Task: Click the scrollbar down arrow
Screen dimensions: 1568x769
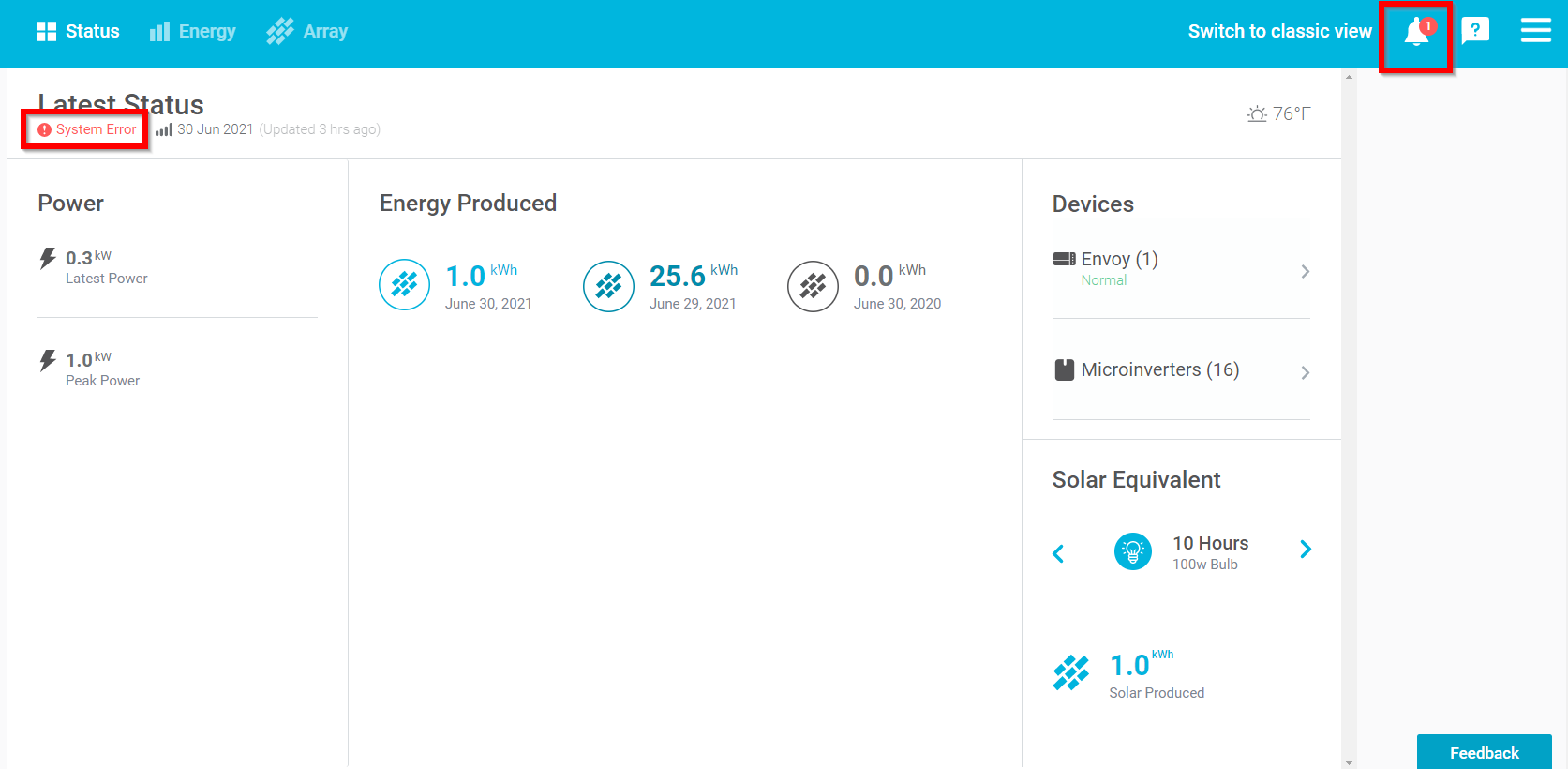Action: tap(1349, 762)
